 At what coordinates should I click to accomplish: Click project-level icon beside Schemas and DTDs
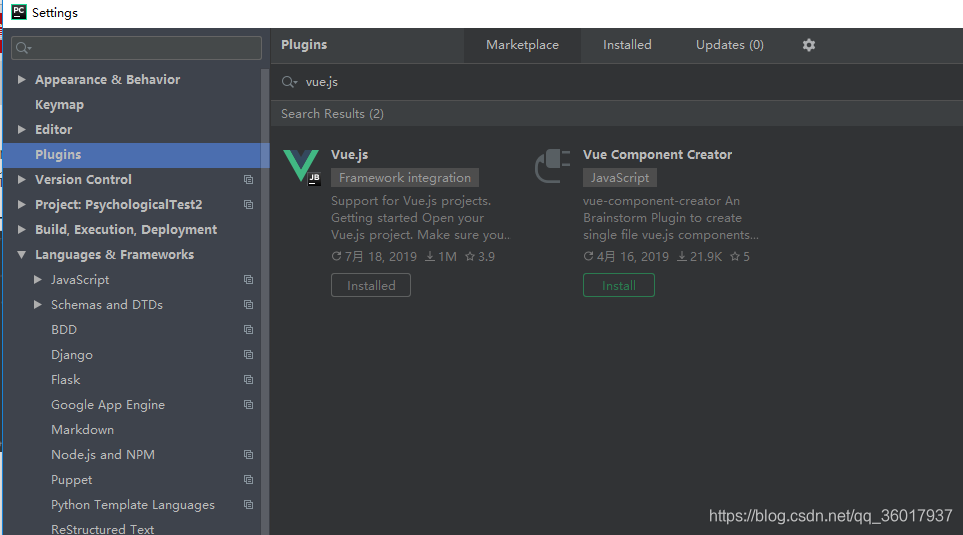click(x=248, y=305)
